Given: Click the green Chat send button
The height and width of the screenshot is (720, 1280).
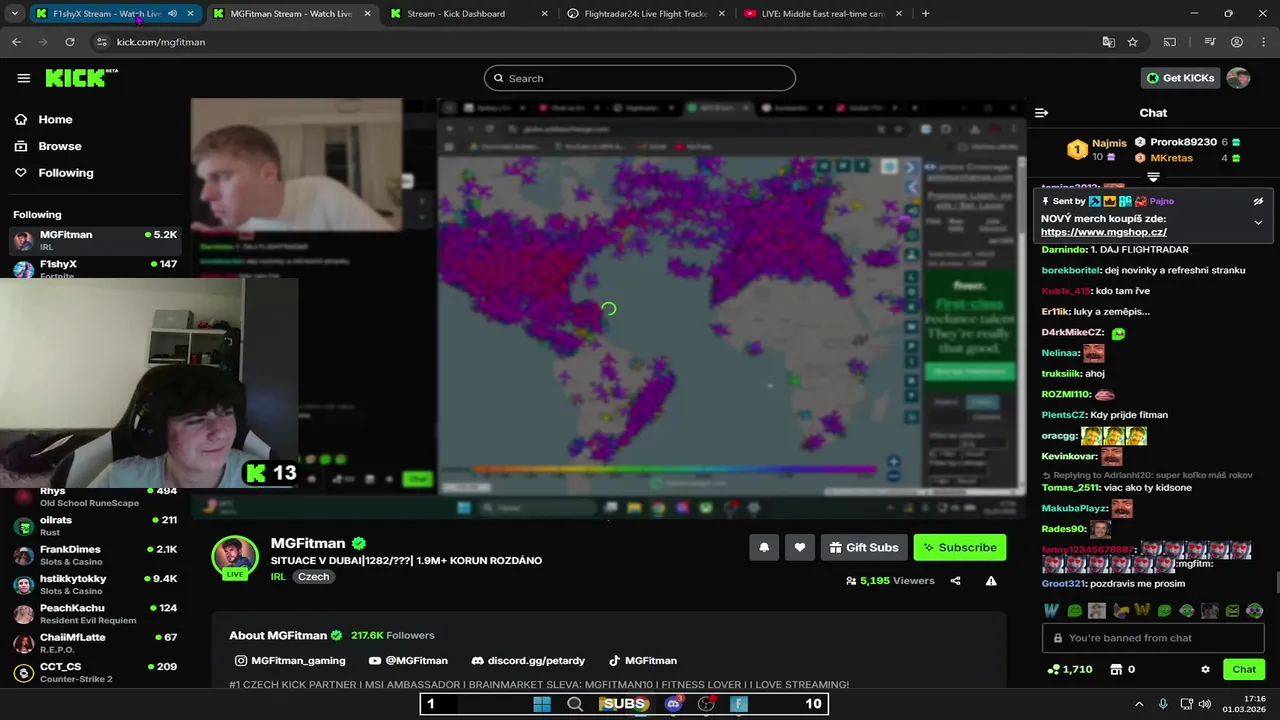Looking at the screenshot, I should pyautogui.click(x=1244, y=669).
